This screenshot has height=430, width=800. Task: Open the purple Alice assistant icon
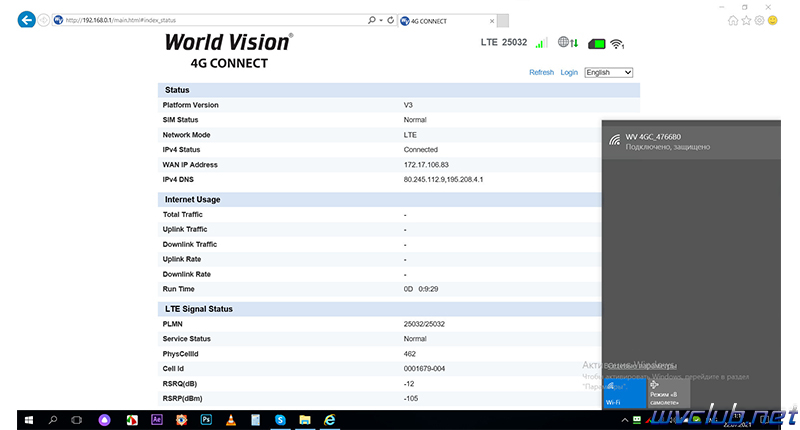pos(105,420)
